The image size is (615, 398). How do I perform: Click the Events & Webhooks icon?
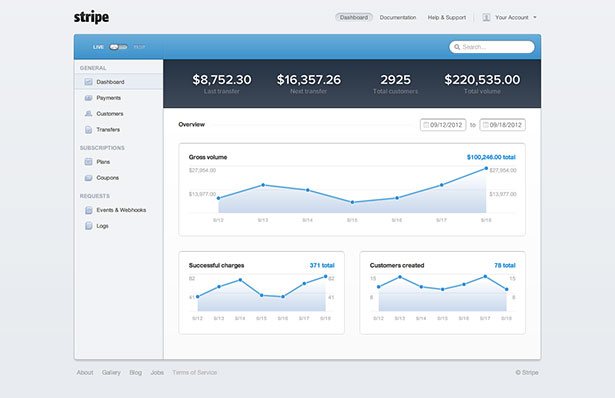point(88,210)
